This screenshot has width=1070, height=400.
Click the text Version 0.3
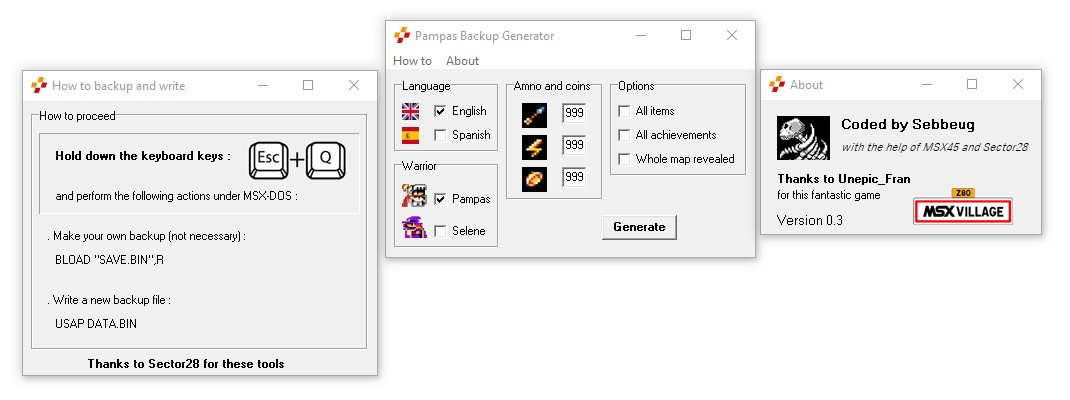point(810,220)
